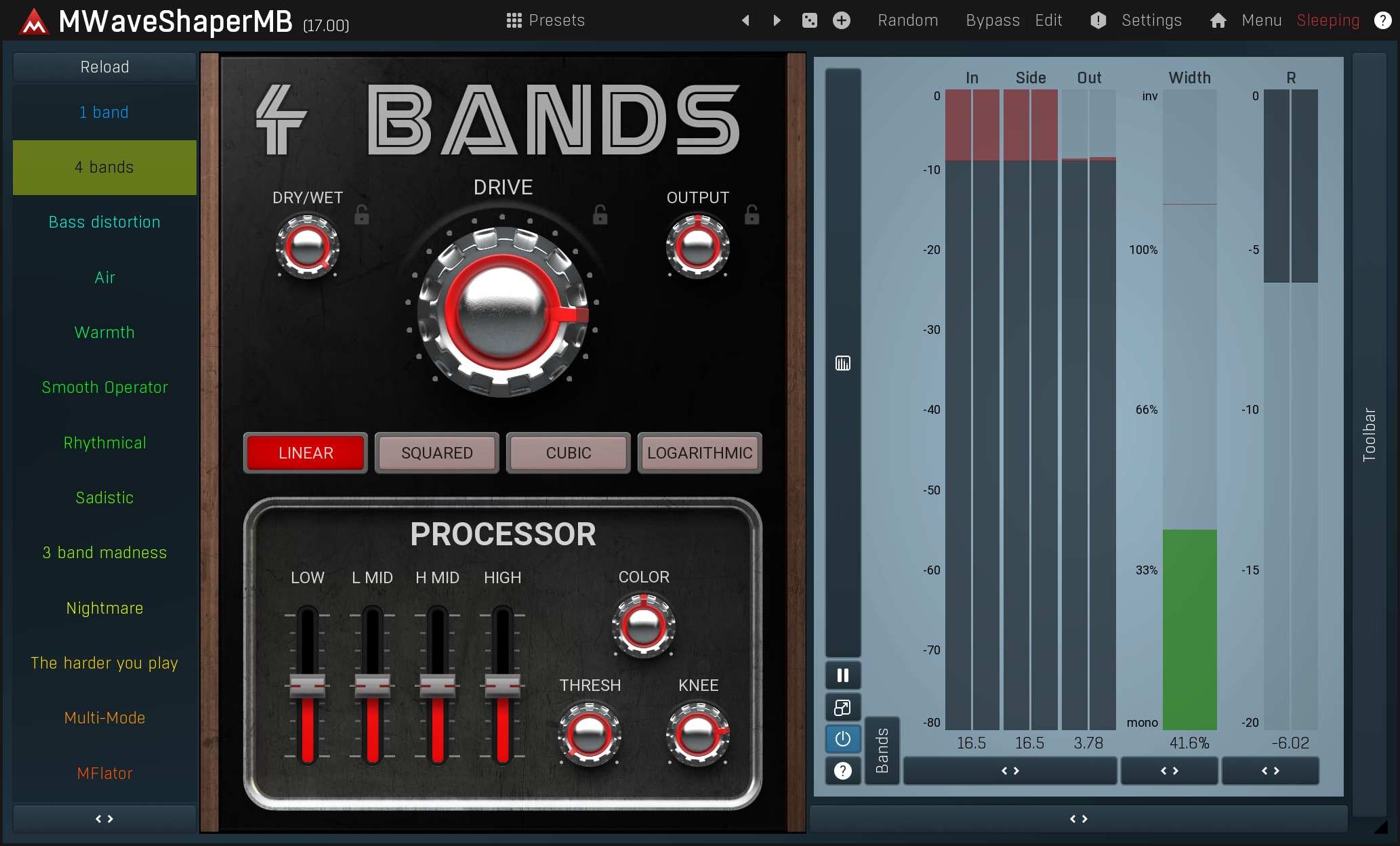
Task: Choose the Bass distortion preset
Action: click(104, 222)
